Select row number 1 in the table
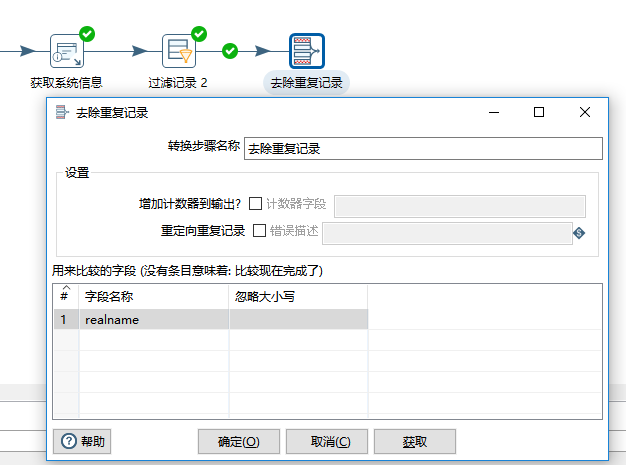The width and height of the screenshot is (626, 465). pos(66,320)
